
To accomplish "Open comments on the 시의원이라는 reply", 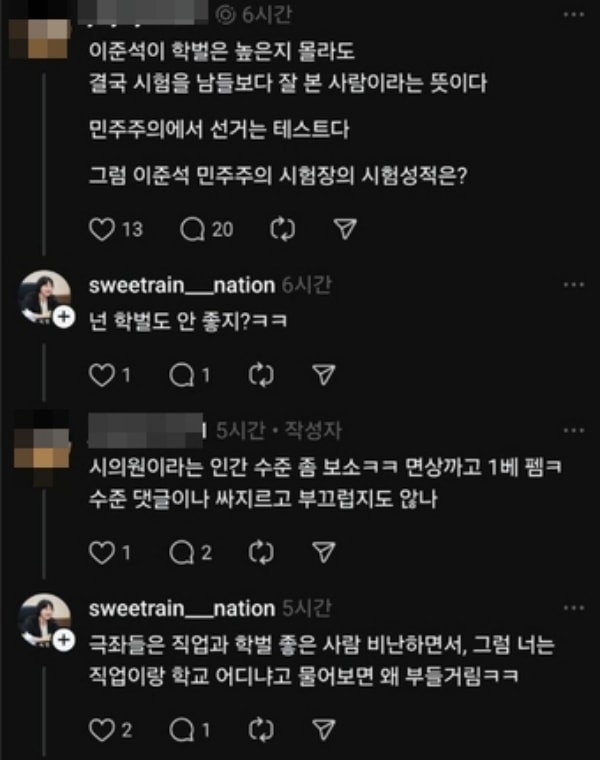I will click(182, 553).
